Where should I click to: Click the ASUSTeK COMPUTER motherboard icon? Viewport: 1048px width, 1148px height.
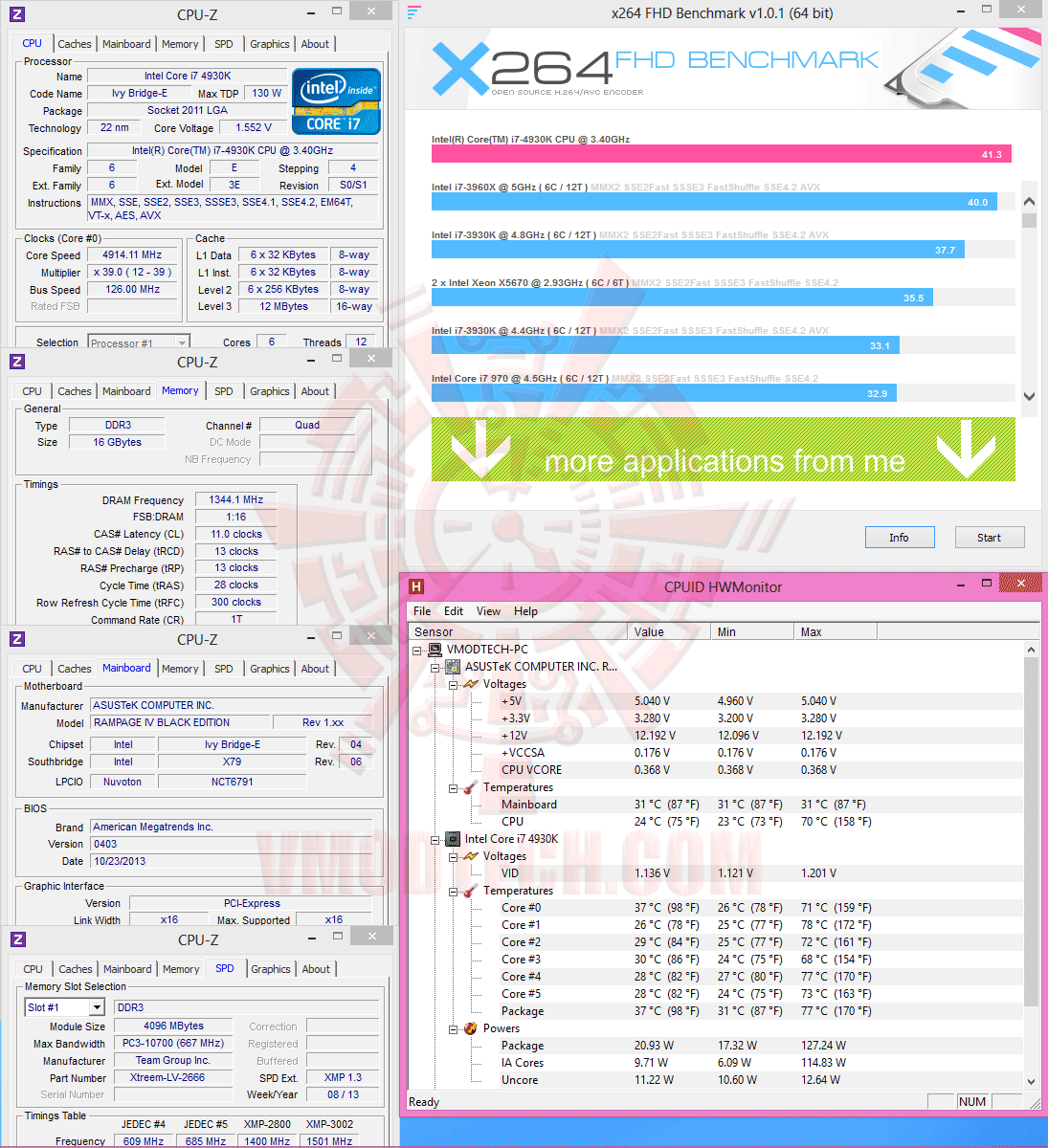(453, 667)
